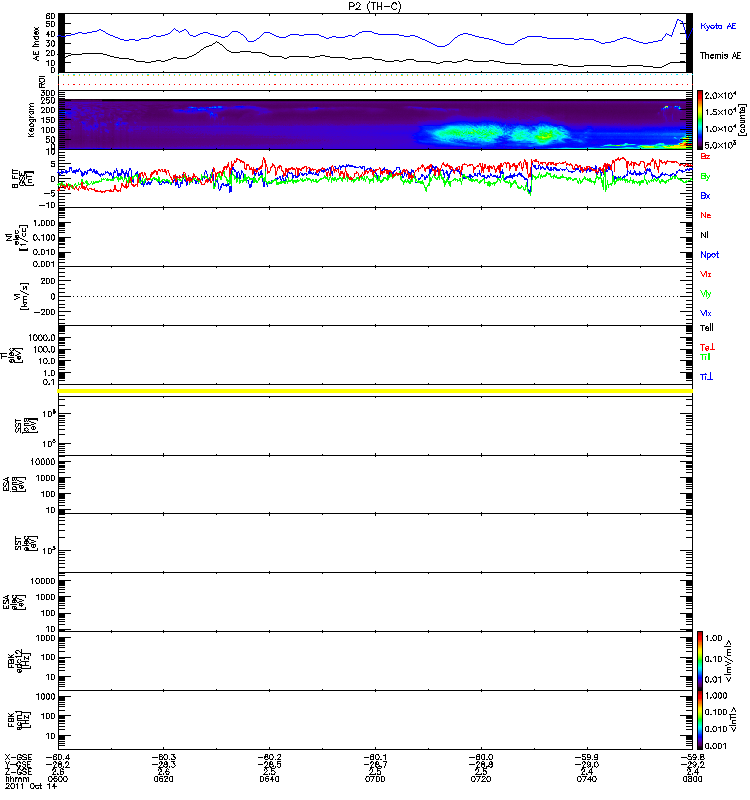Viewport: 750px width, 800px height.
Task: Click the "0620" time axis label
Action: 163,779
